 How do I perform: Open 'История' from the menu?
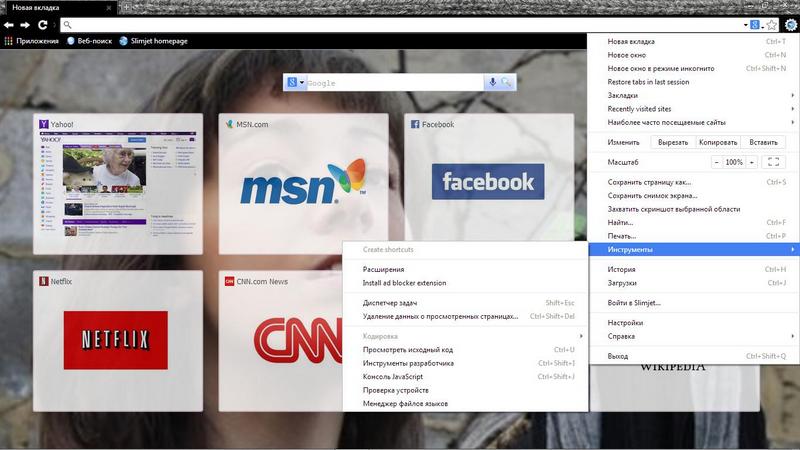[694, 269]
